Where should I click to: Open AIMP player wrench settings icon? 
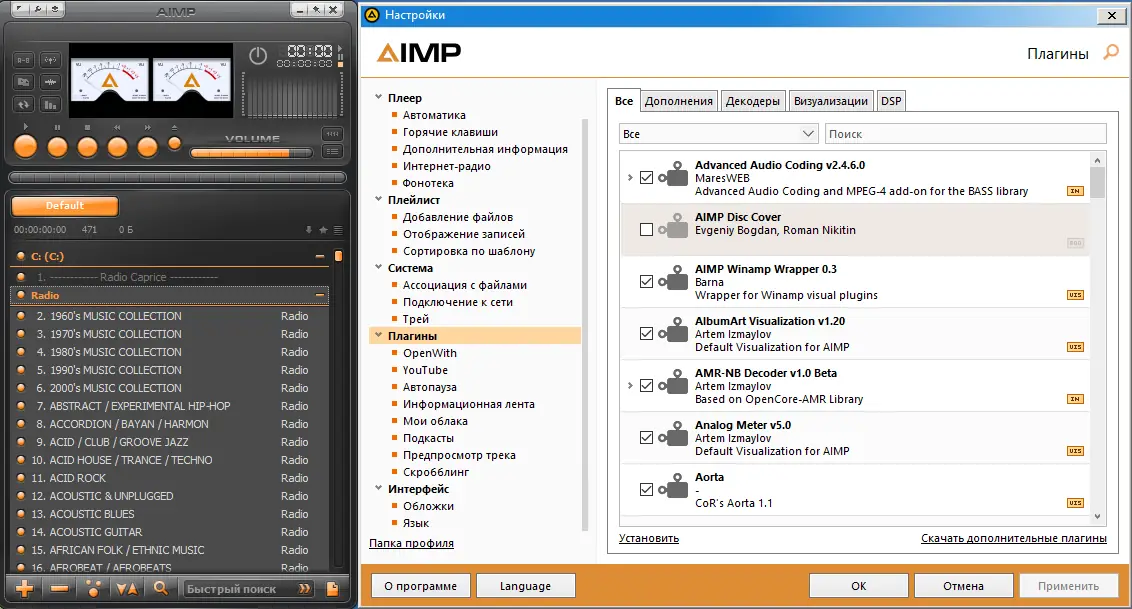(38, 9)
